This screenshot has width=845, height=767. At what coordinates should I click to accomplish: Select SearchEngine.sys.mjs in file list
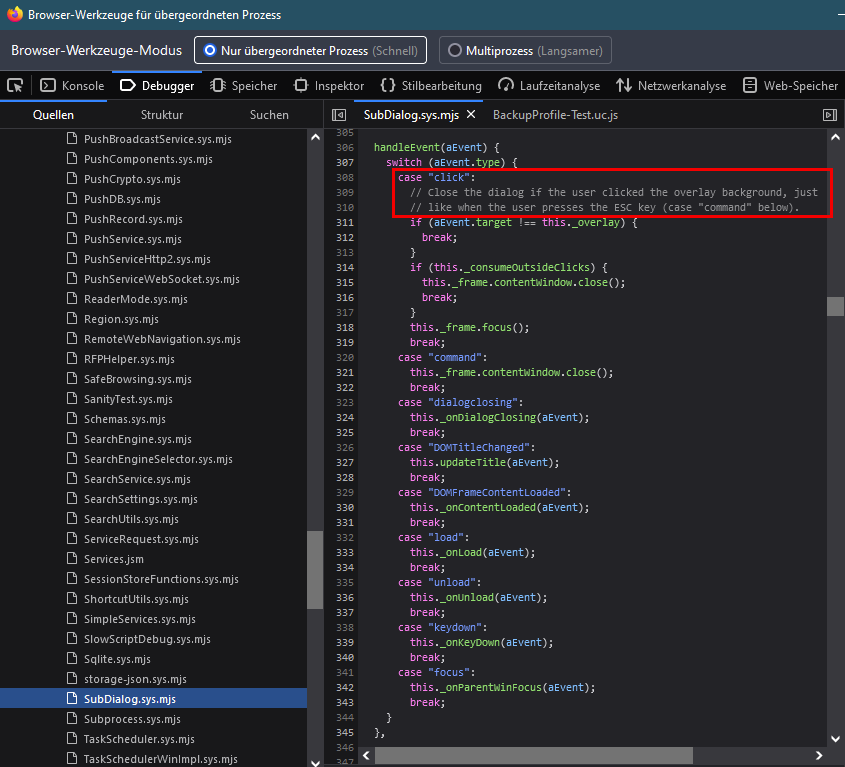[137, 439]
